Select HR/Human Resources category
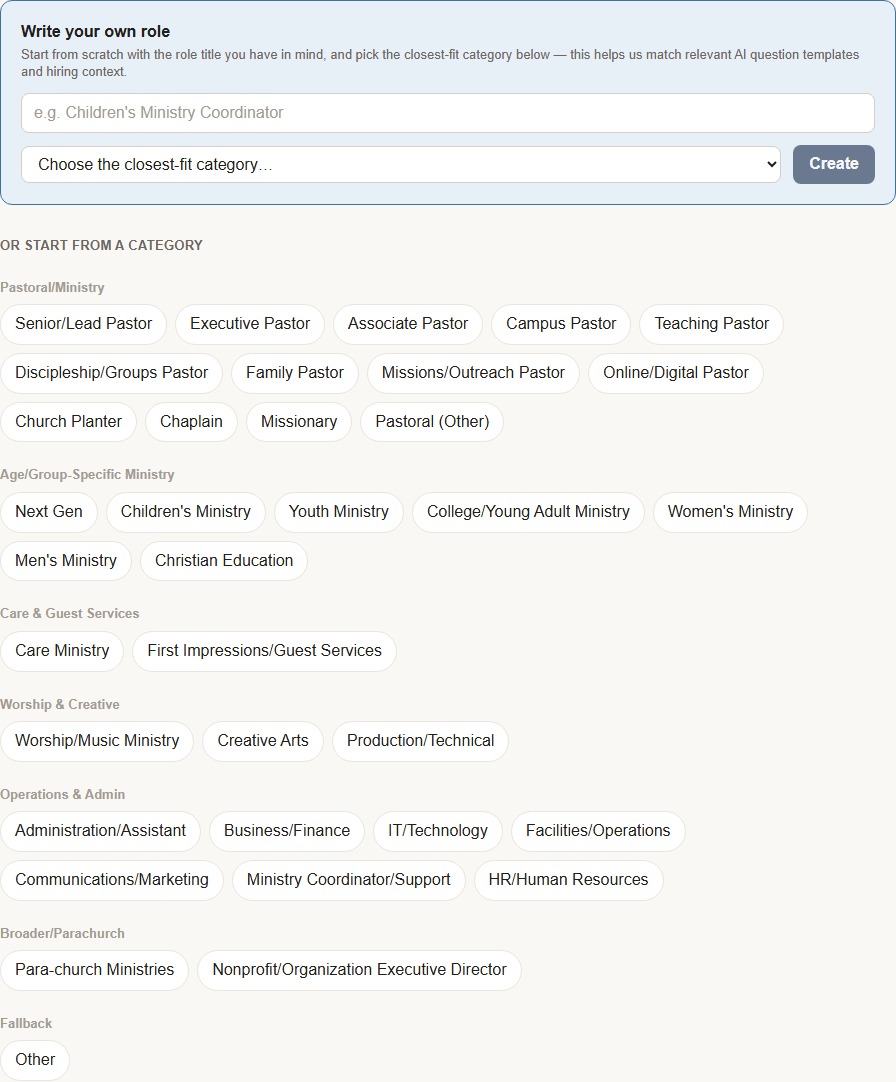896x1082 pixels. (x=568, y=880)
